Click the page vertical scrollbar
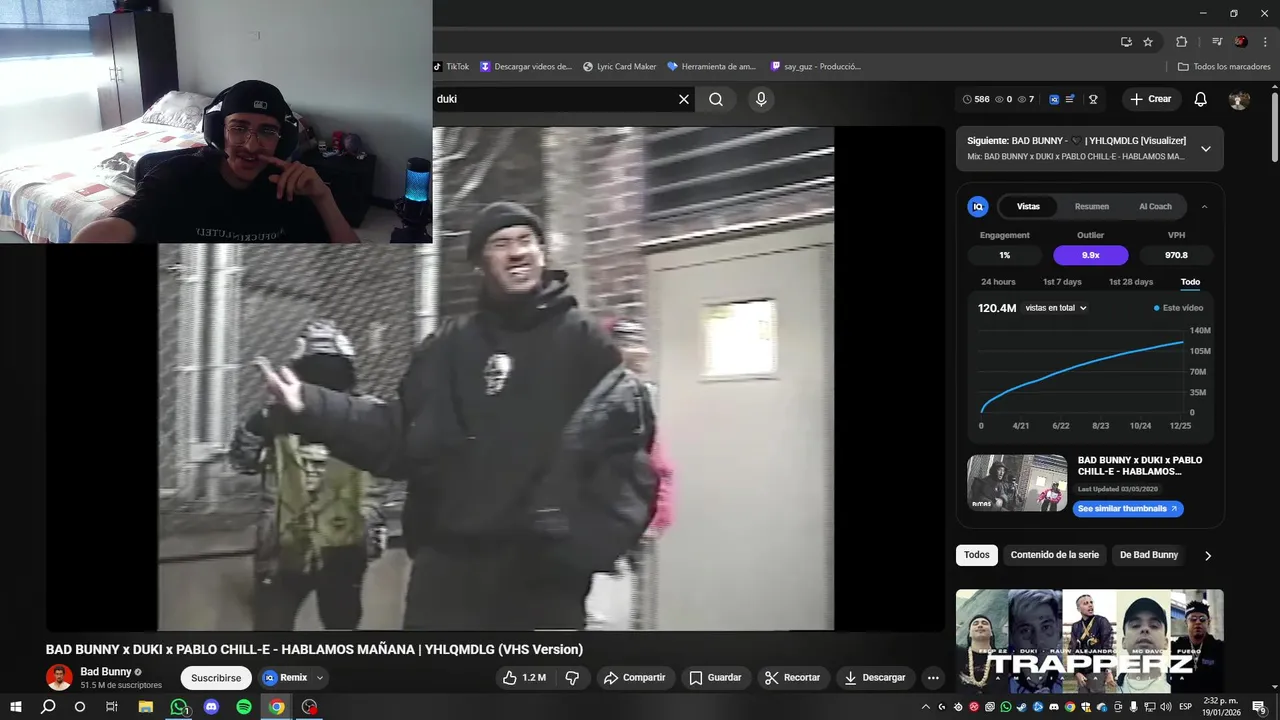 [1275, 125]
